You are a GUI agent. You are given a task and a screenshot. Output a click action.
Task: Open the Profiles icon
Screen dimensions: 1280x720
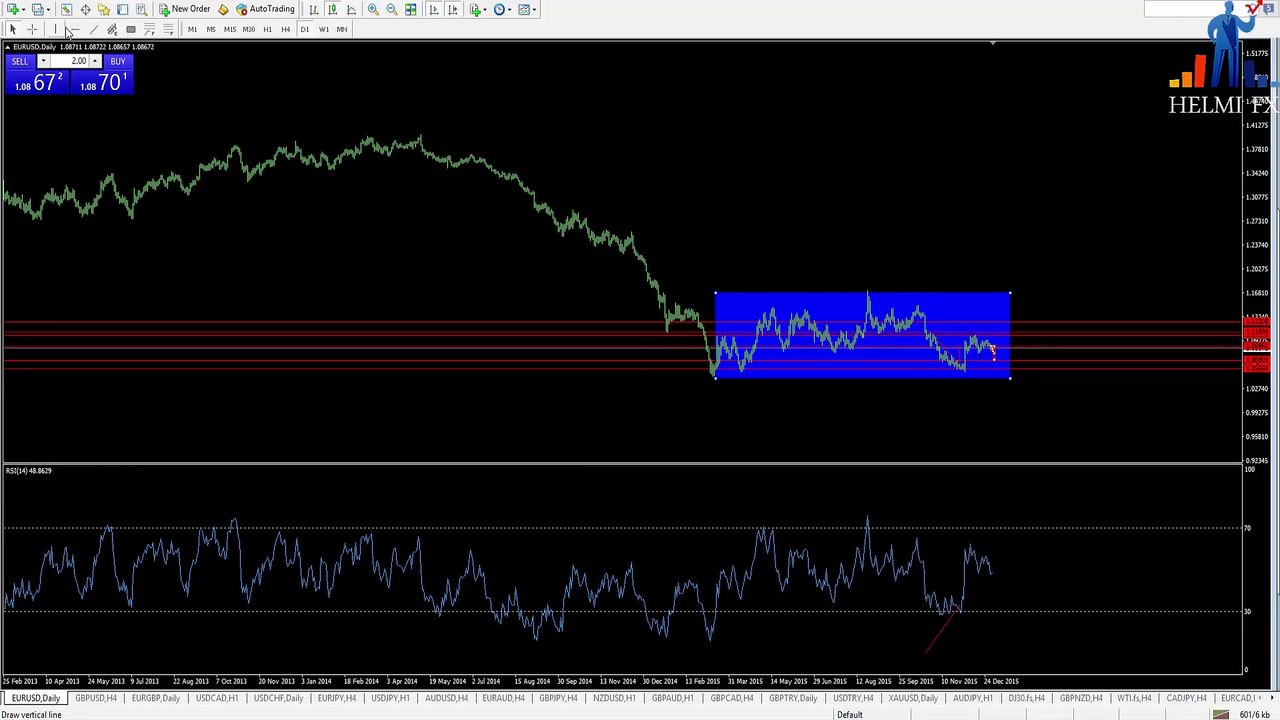37,9
